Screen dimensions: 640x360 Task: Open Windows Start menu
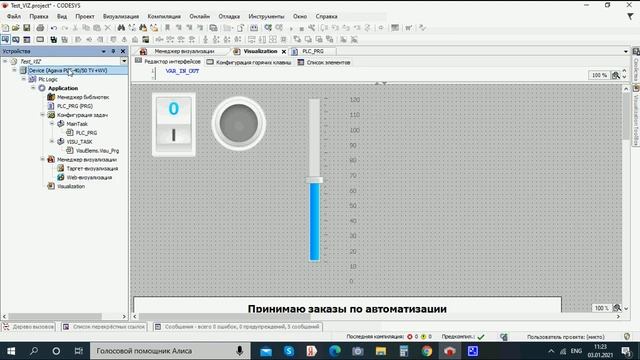[11, 351]
